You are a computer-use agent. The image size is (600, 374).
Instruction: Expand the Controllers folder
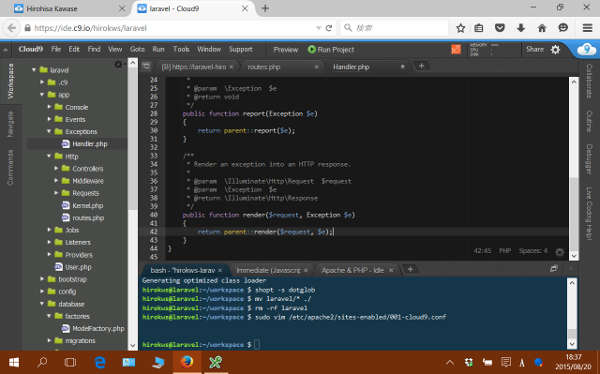pos(56,168)
